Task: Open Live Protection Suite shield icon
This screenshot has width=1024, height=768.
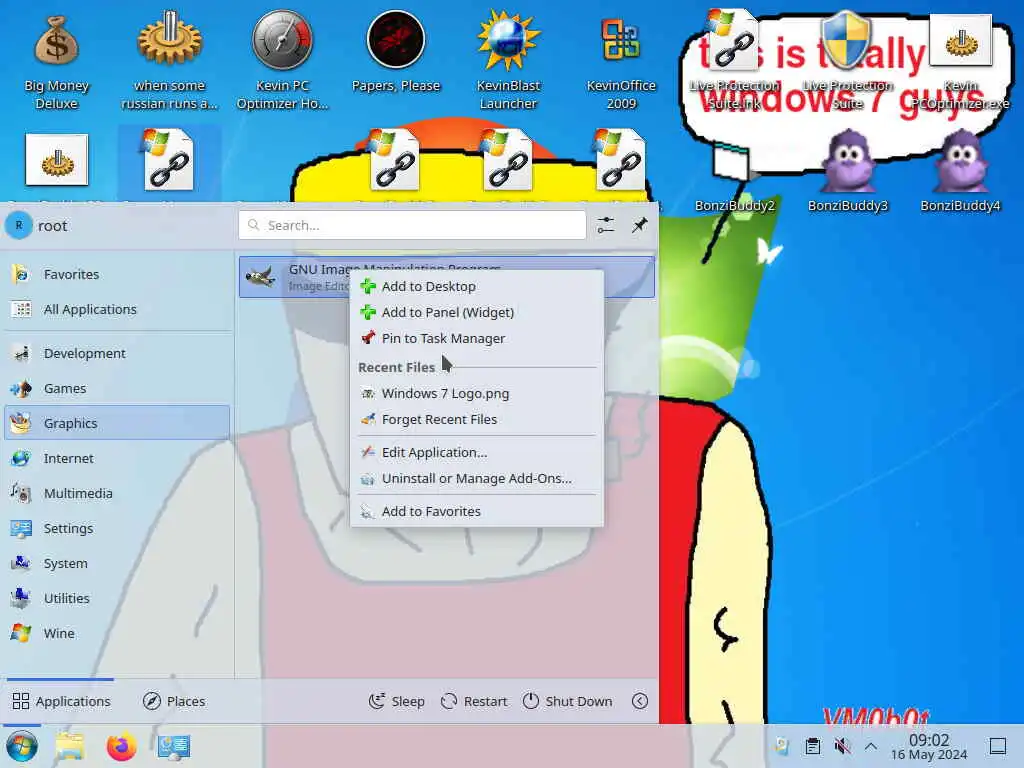Action: (x=846, y=60)
